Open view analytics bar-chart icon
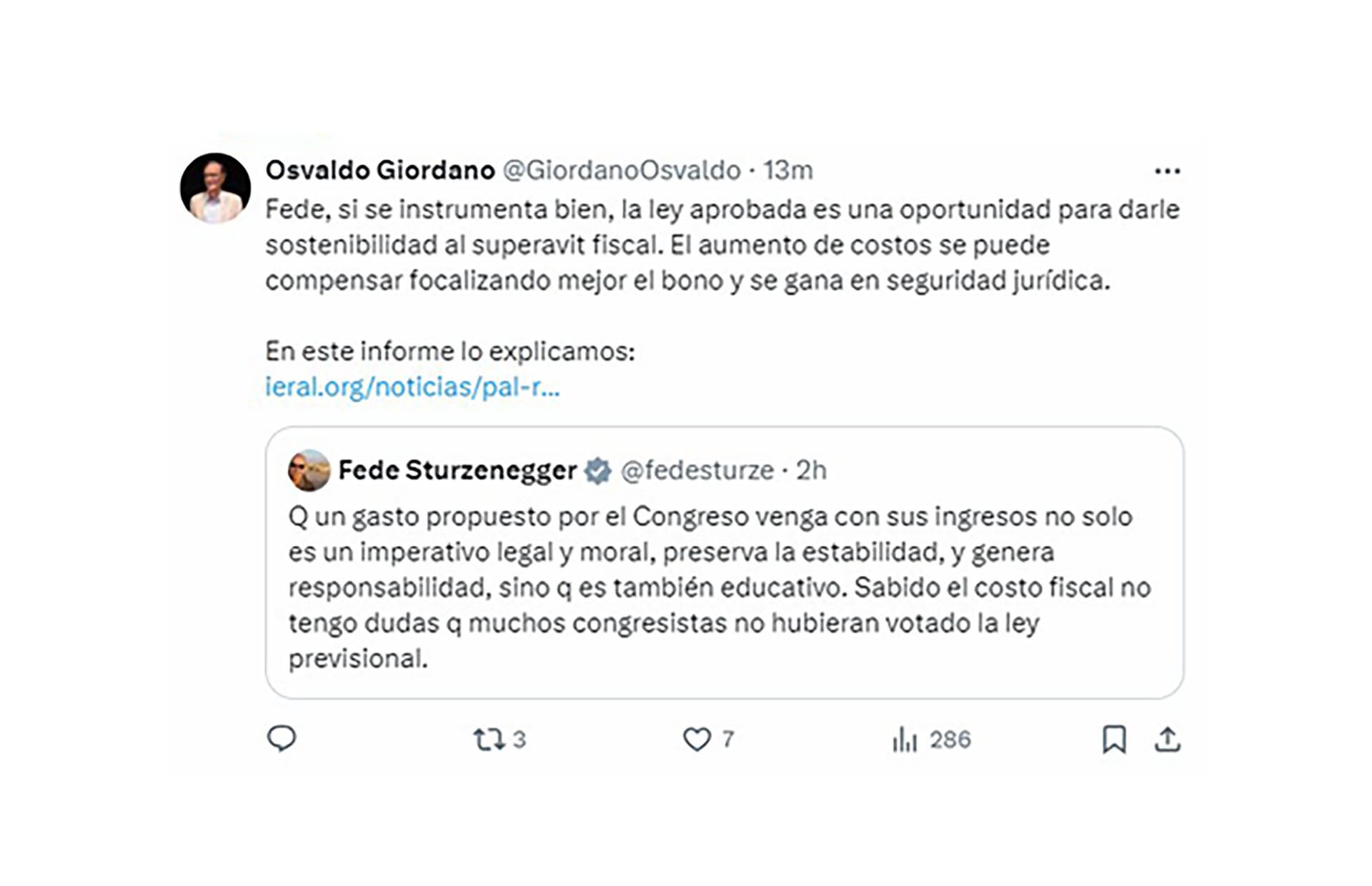The height and width of the screenshot is (886, 1372). pyautogui.click(x=904, y=740)
